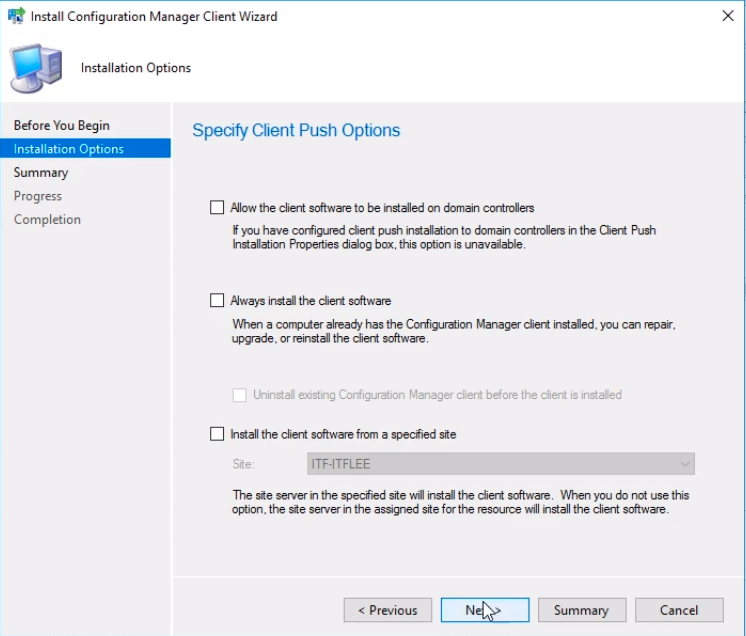Click the explanation about site server installing client
The height and width of the screenshot is (636, 746).
[460, 502]
